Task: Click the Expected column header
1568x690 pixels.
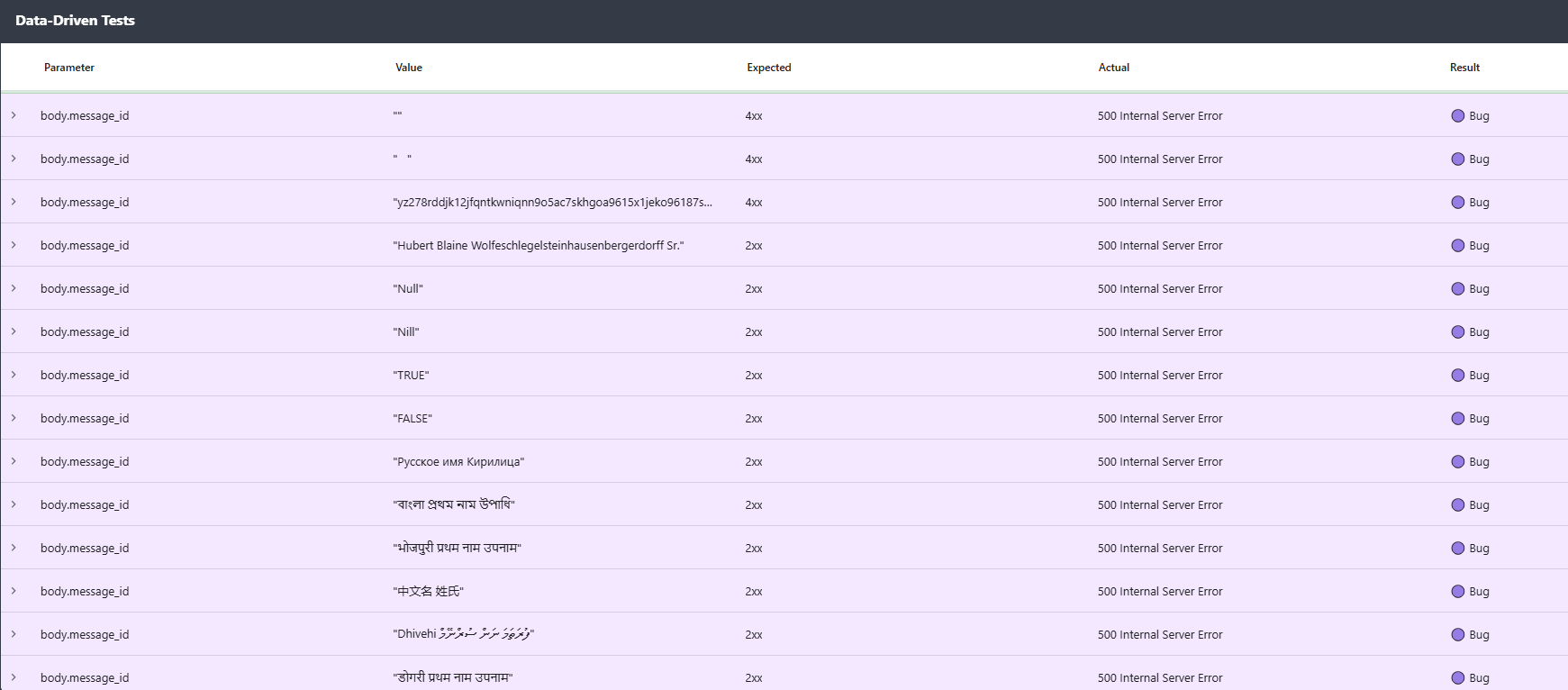Action: coord(768,68)
